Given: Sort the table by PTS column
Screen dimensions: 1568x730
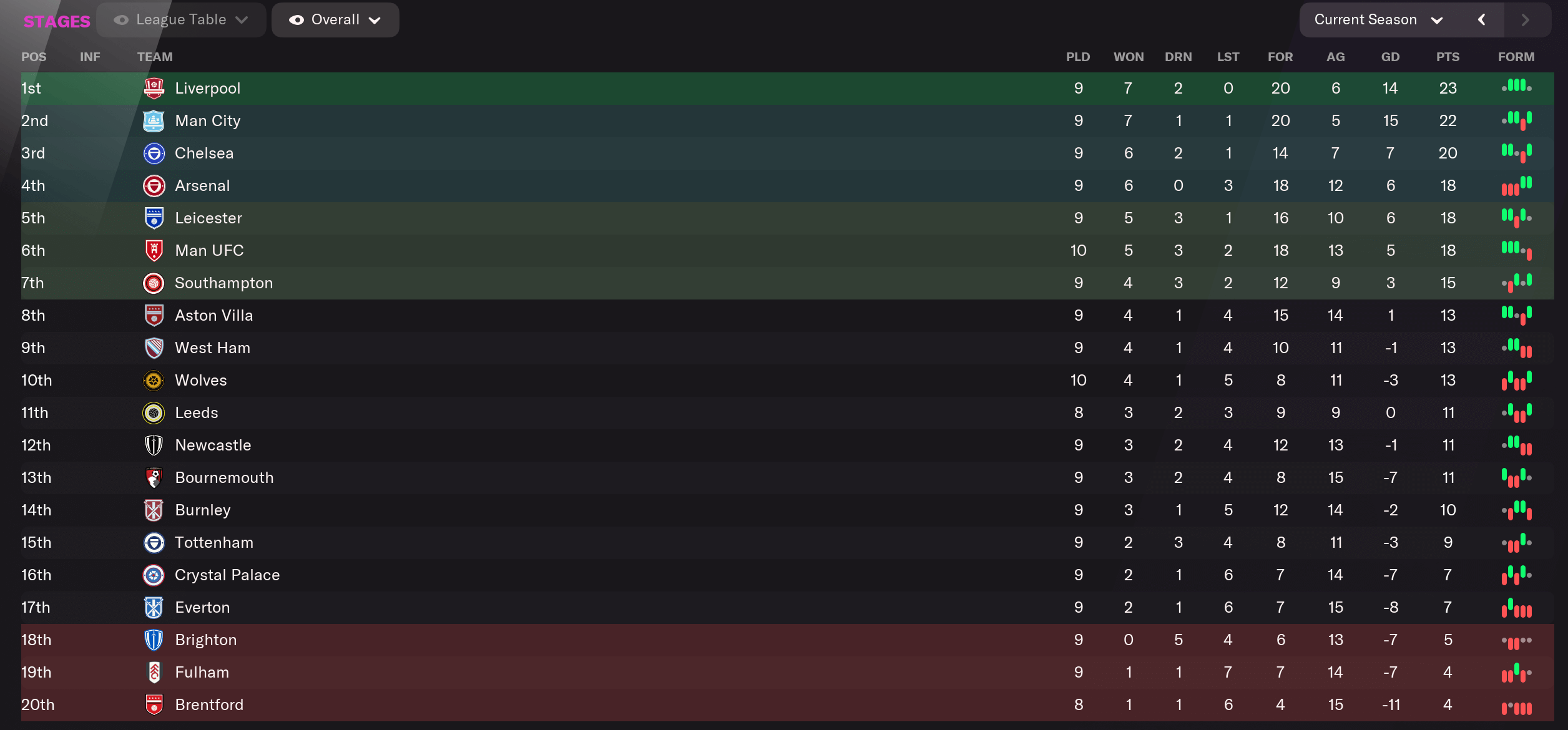Looking at the screenshot, I should pos(1447,56).
